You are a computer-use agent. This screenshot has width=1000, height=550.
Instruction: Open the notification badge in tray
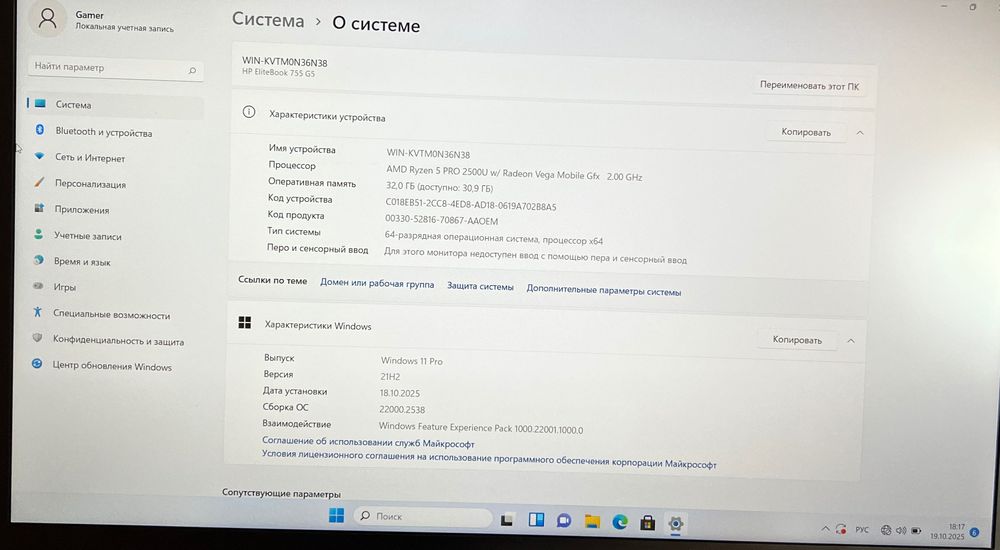[974, 532]
